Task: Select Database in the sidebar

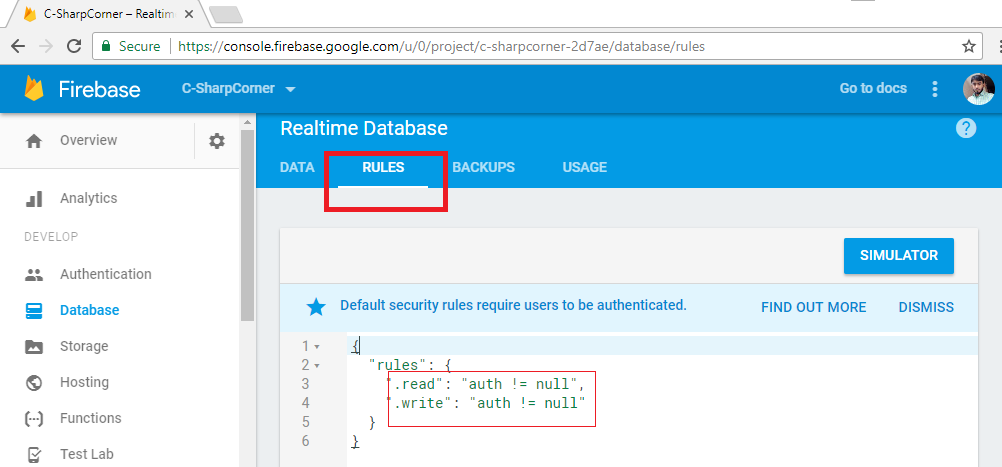Action: tap(89, 310)
